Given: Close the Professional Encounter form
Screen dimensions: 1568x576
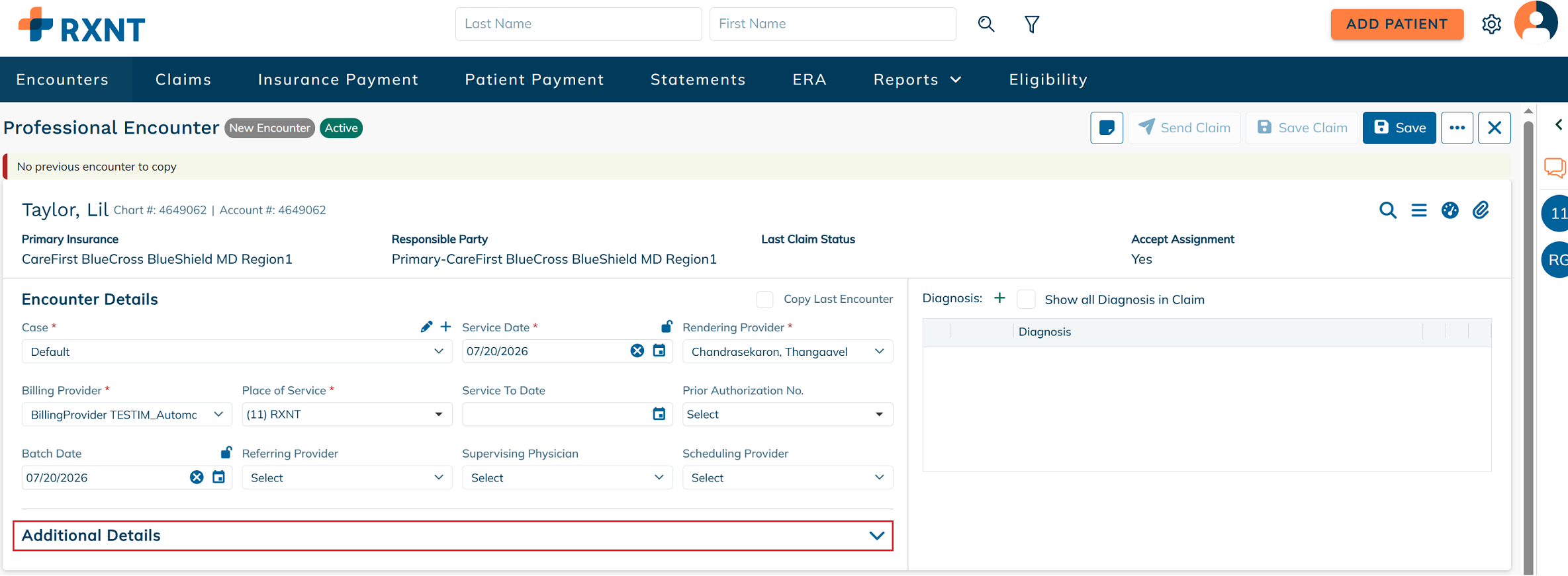Looking at the screenshot, I should 1495,128.
